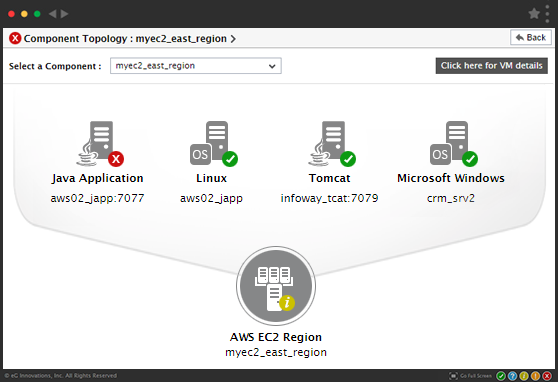Open the Select a Component dropdown

(x=196, y=66)
